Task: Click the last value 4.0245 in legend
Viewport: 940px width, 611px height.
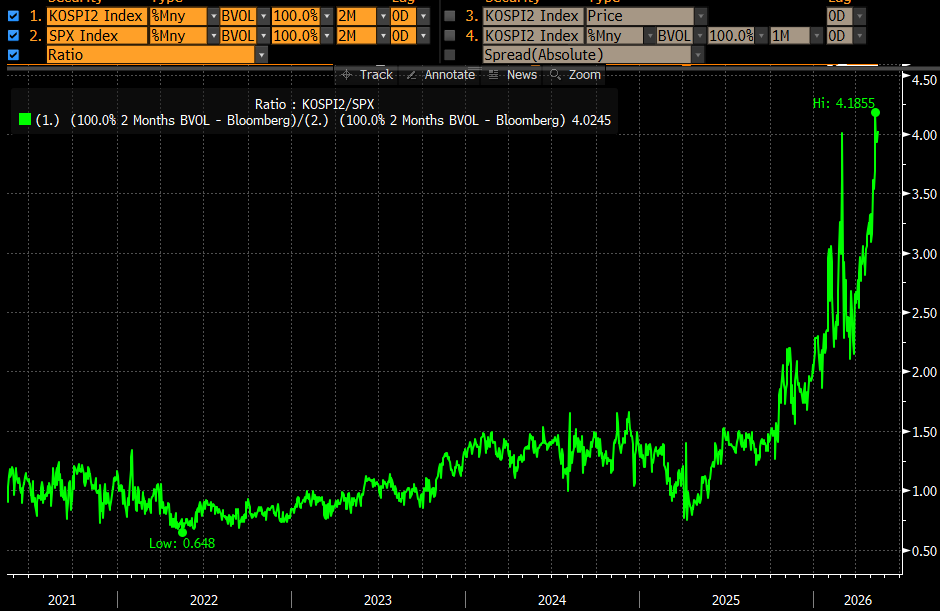Action: [x=591, y=121]
